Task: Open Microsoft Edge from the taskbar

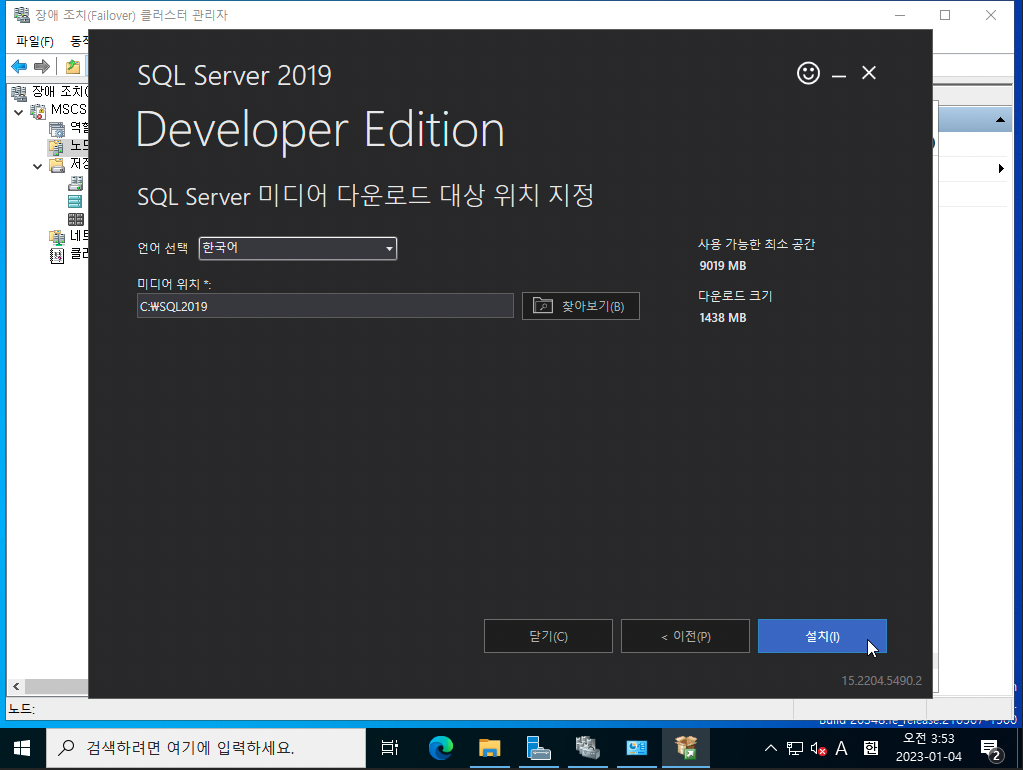Action: coord(440,748)
